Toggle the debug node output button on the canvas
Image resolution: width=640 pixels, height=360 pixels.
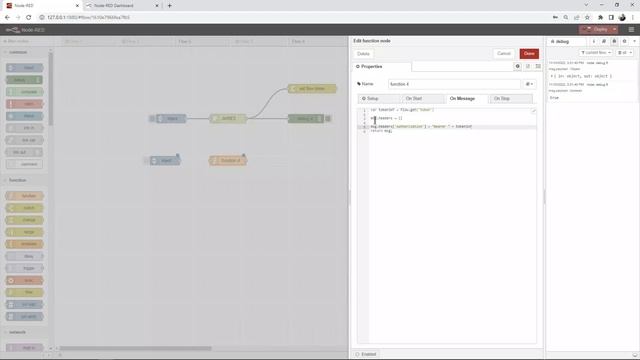(x=328, y=118)
